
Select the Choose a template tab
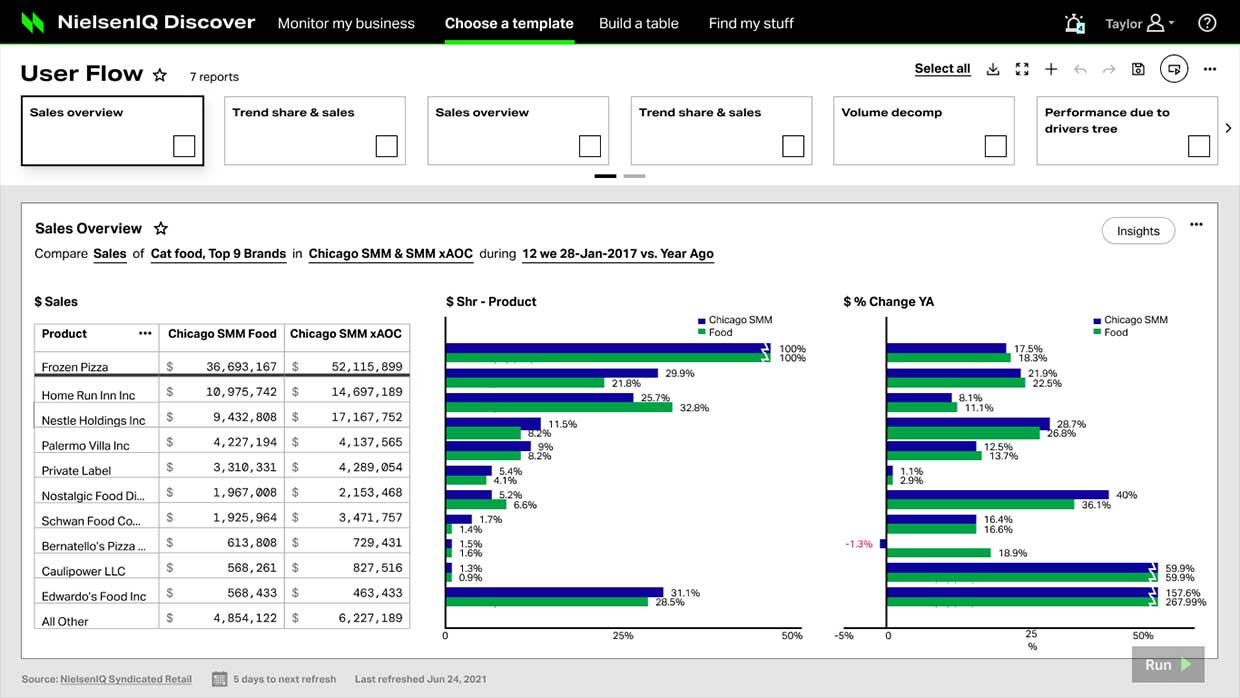(x=509, y=23)
